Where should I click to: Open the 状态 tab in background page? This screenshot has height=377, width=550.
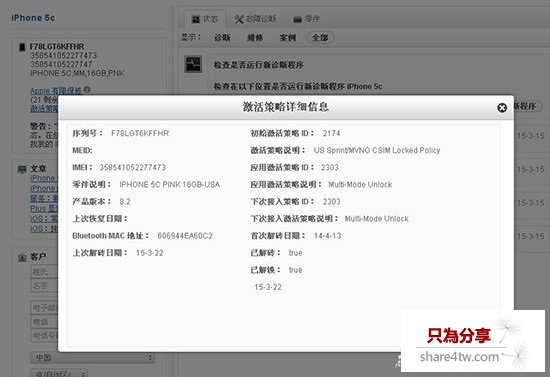(x=205, y=19)
